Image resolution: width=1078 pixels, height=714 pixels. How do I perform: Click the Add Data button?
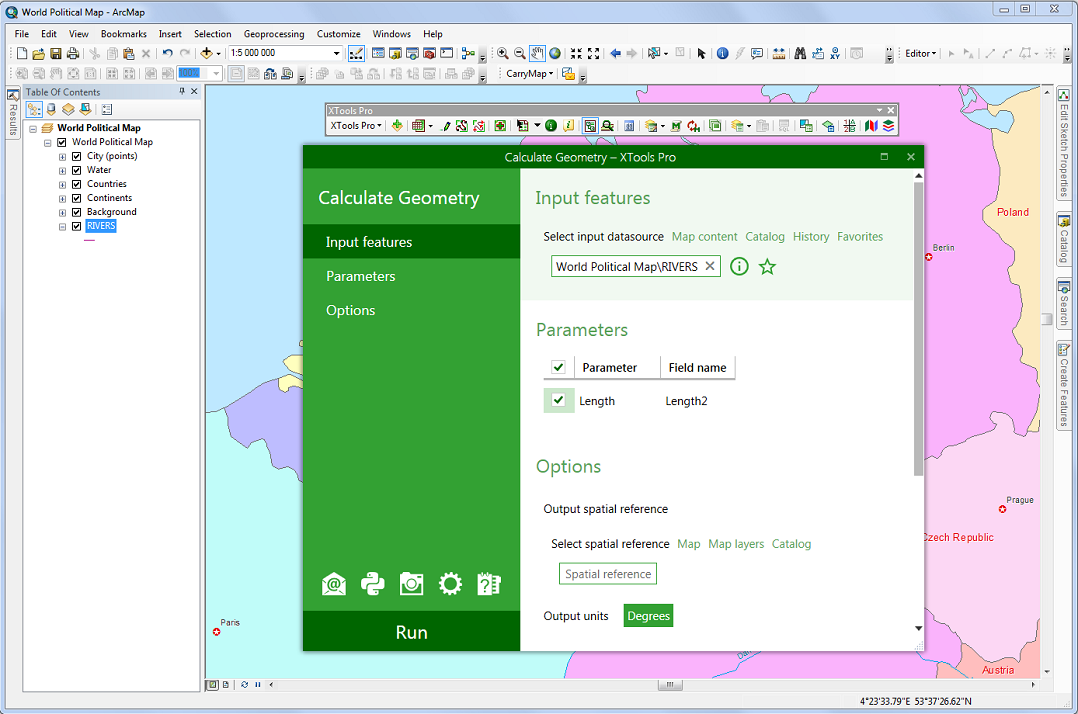point(206,54)
